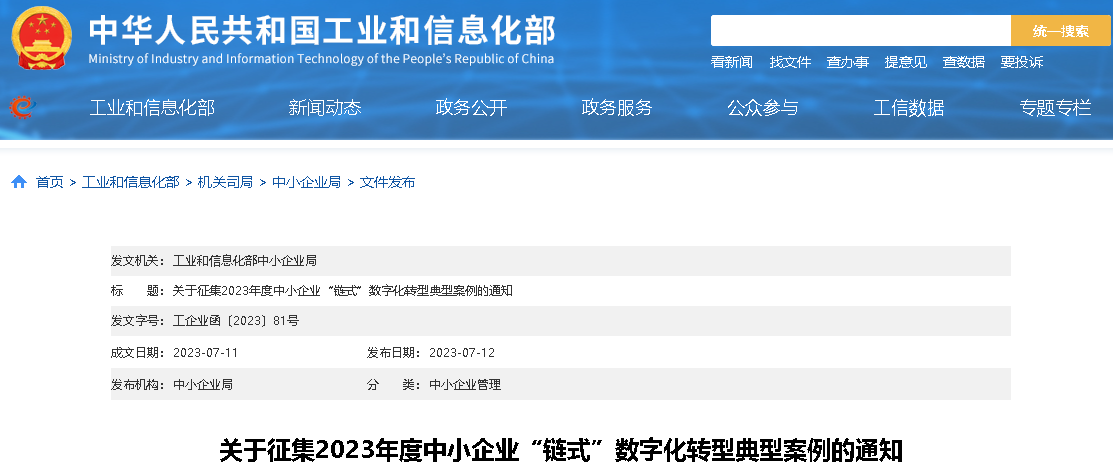1113x464 pixels.
Task: Click the home icon in breadcrumb
Action: pyautogui.click(x=19, y=182)
